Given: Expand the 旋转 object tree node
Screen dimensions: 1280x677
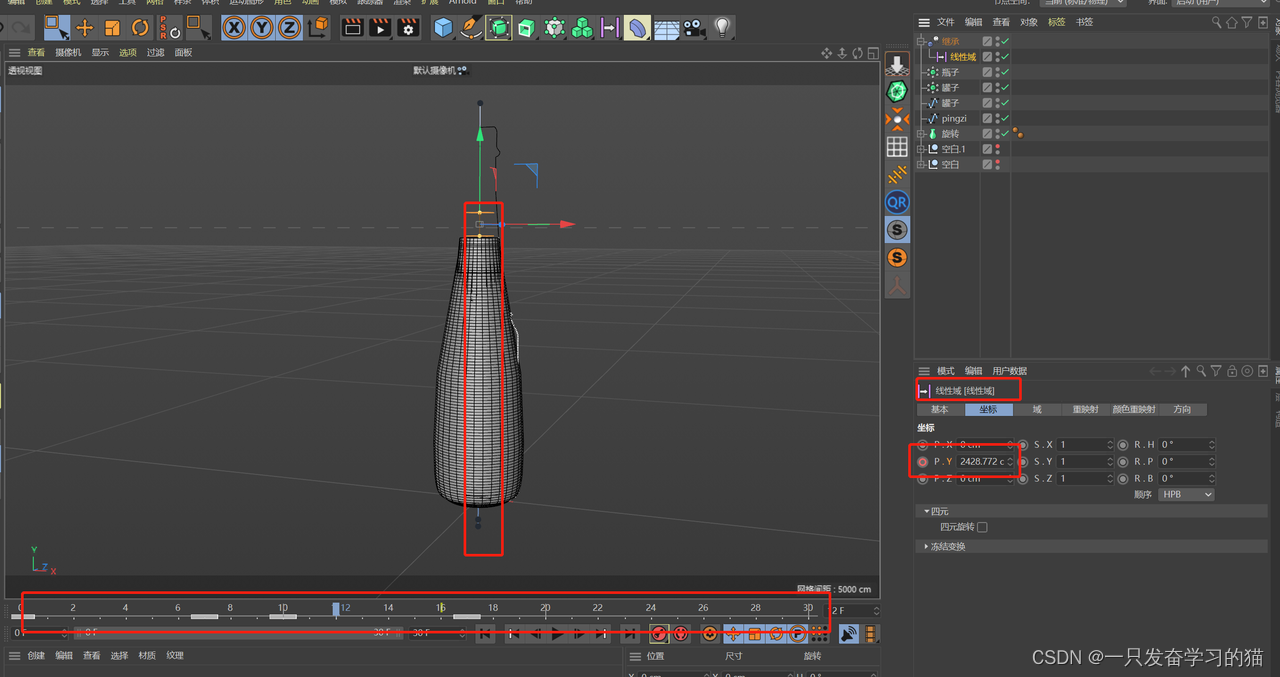Looking at the screenshot, I should 921,134.
